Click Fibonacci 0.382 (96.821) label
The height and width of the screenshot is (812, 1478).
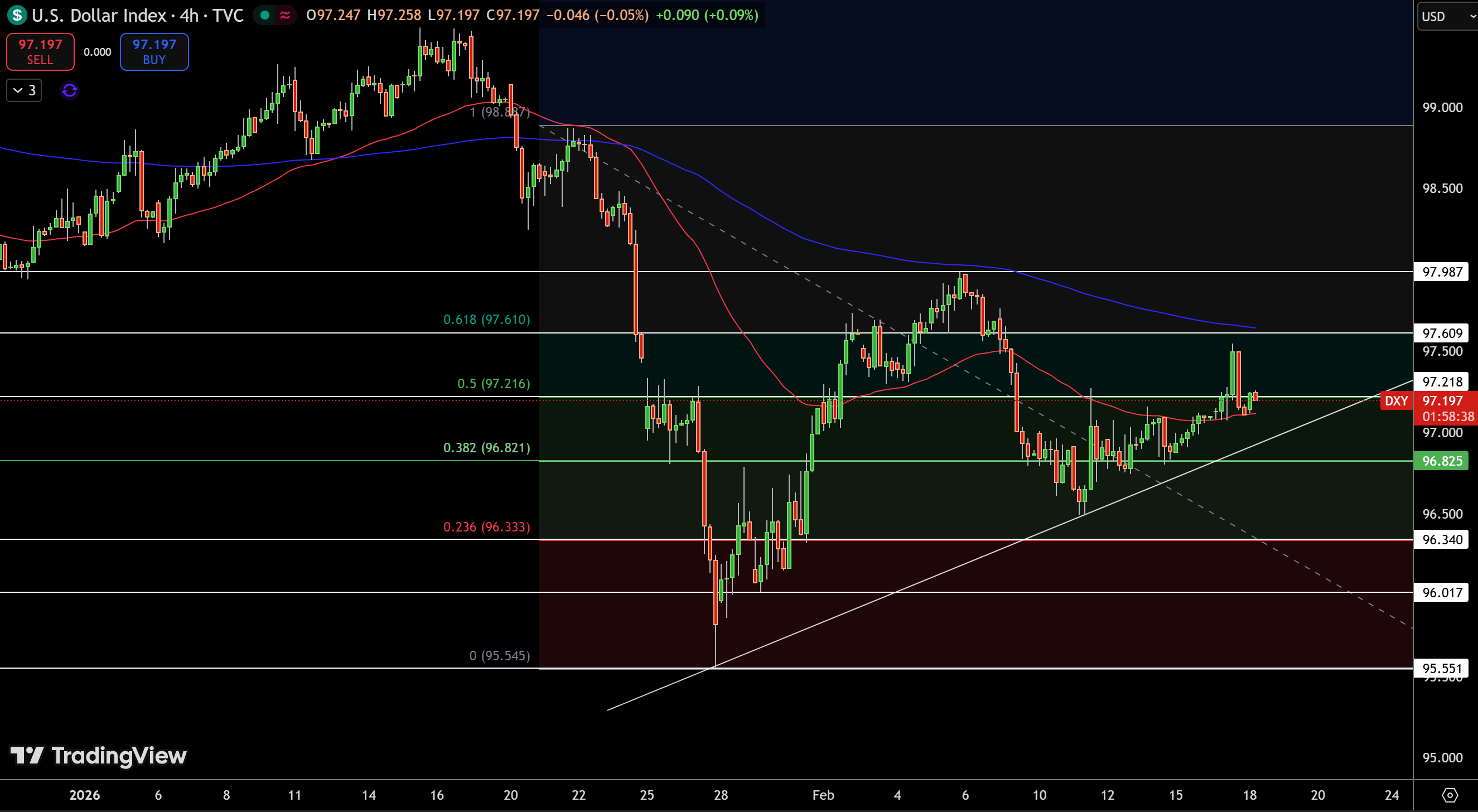[x=486, y=448]
